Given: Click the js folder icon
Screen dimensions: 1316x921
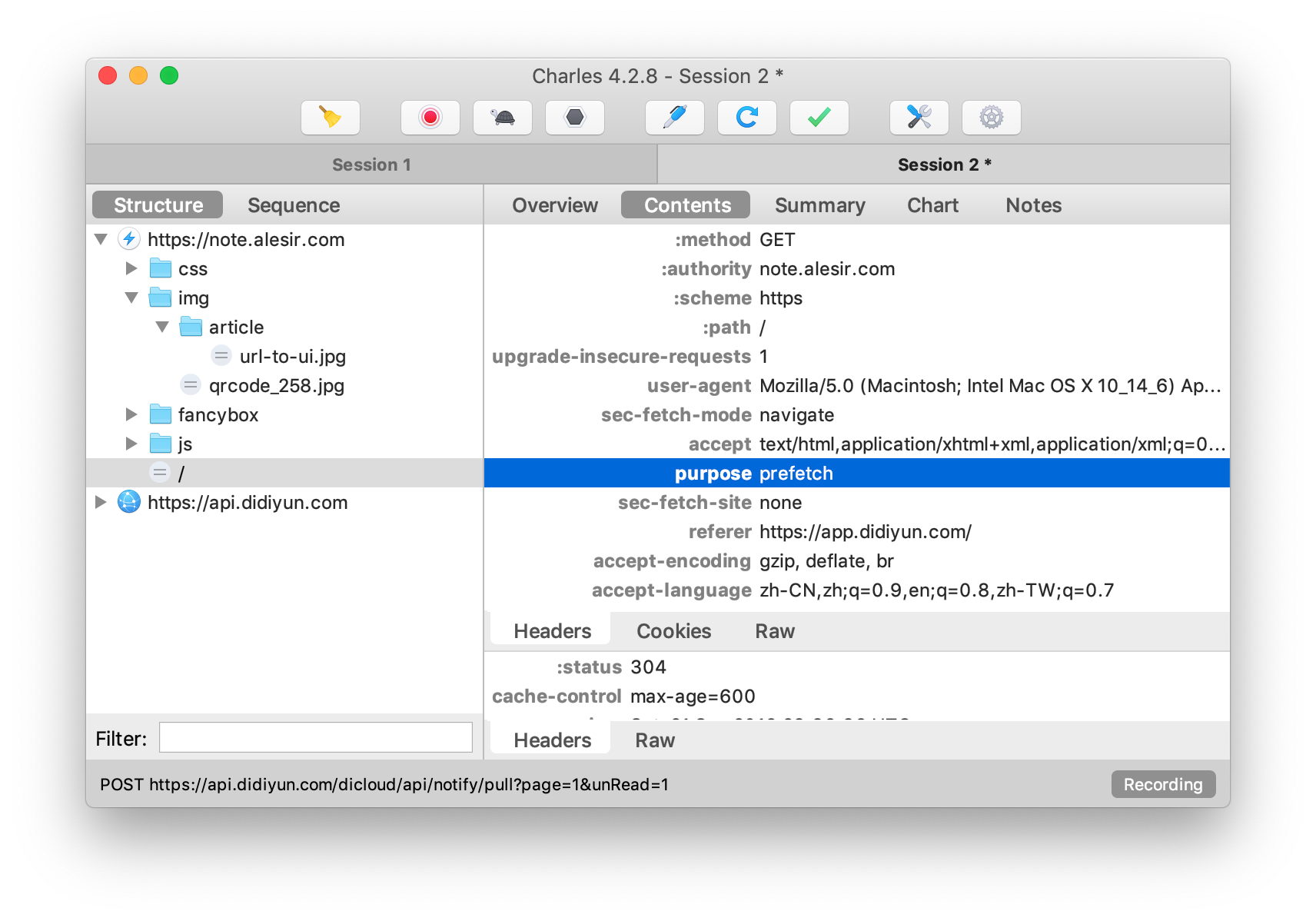Looking at the screenshot, I should pyautogui.click(x=161, y=444).
